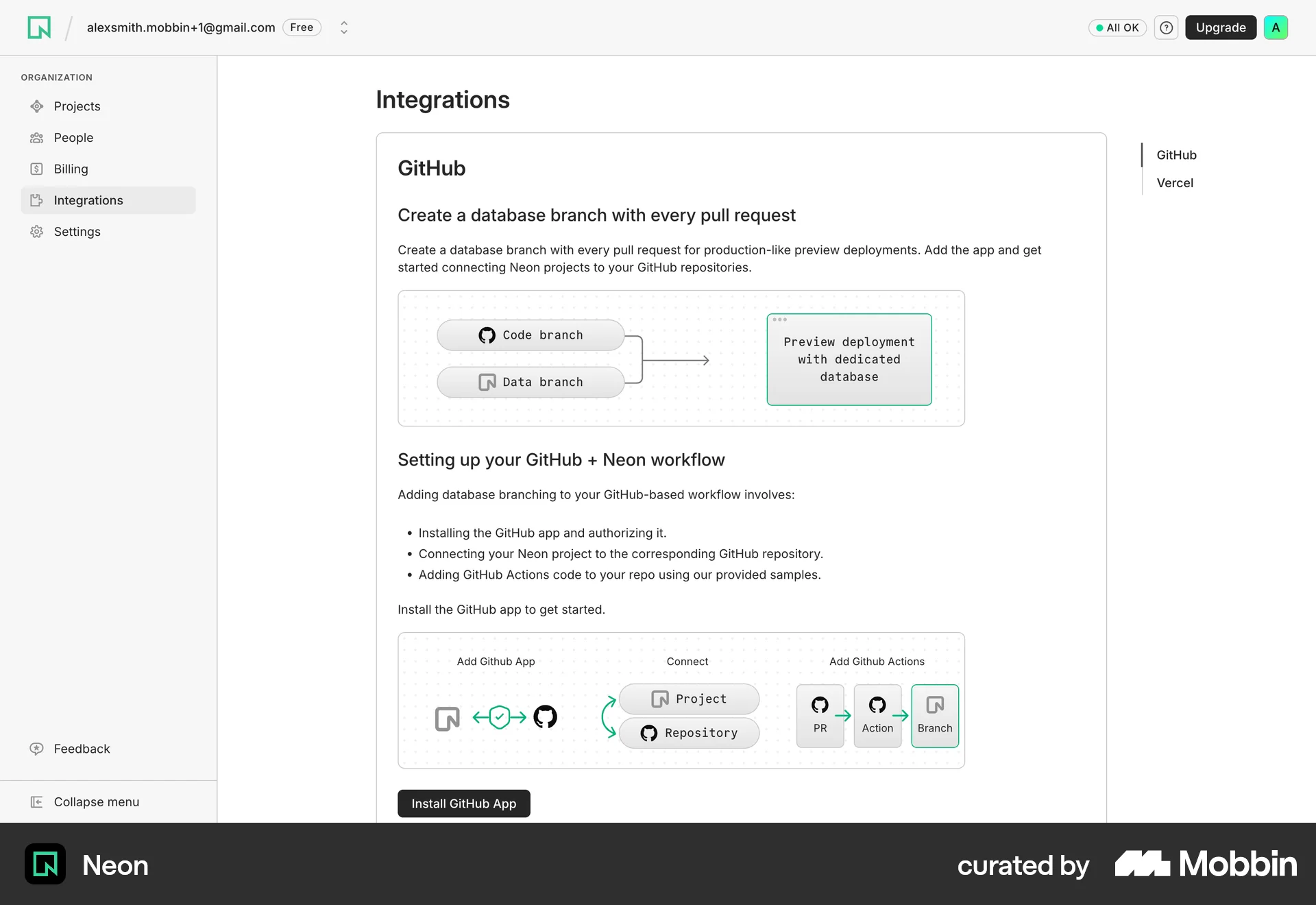
Task: Click the Branch tile
Action: (x=935, y=716)
